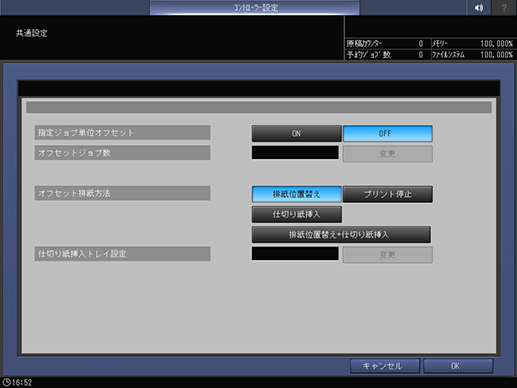Tap the speaker volume icon
The image size is (517, 388).
(x=479, y=7)
